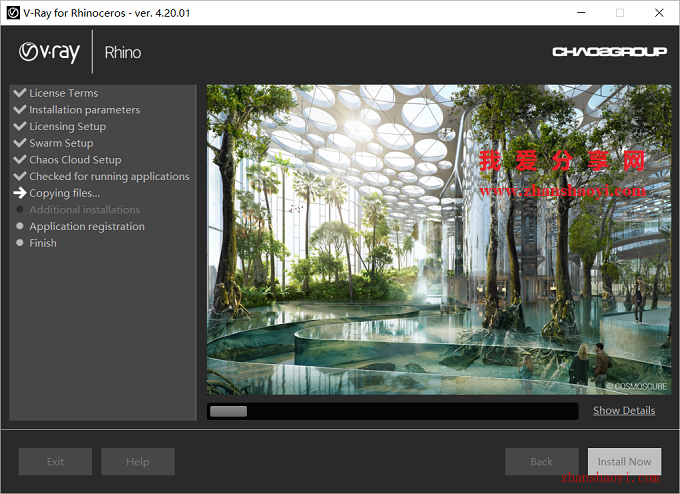Click the checkmark beside Installation parameters
The width and height of the screenshot is (680, 494).
pos(20,109)
